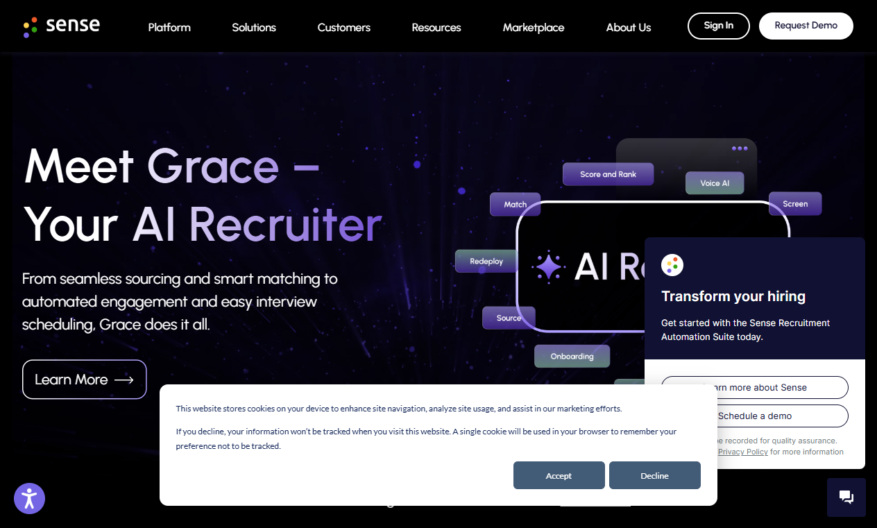Screen dimensions: 877x528
Task: Click the AI sparkle star icon
Action: (x=548, y=266)
